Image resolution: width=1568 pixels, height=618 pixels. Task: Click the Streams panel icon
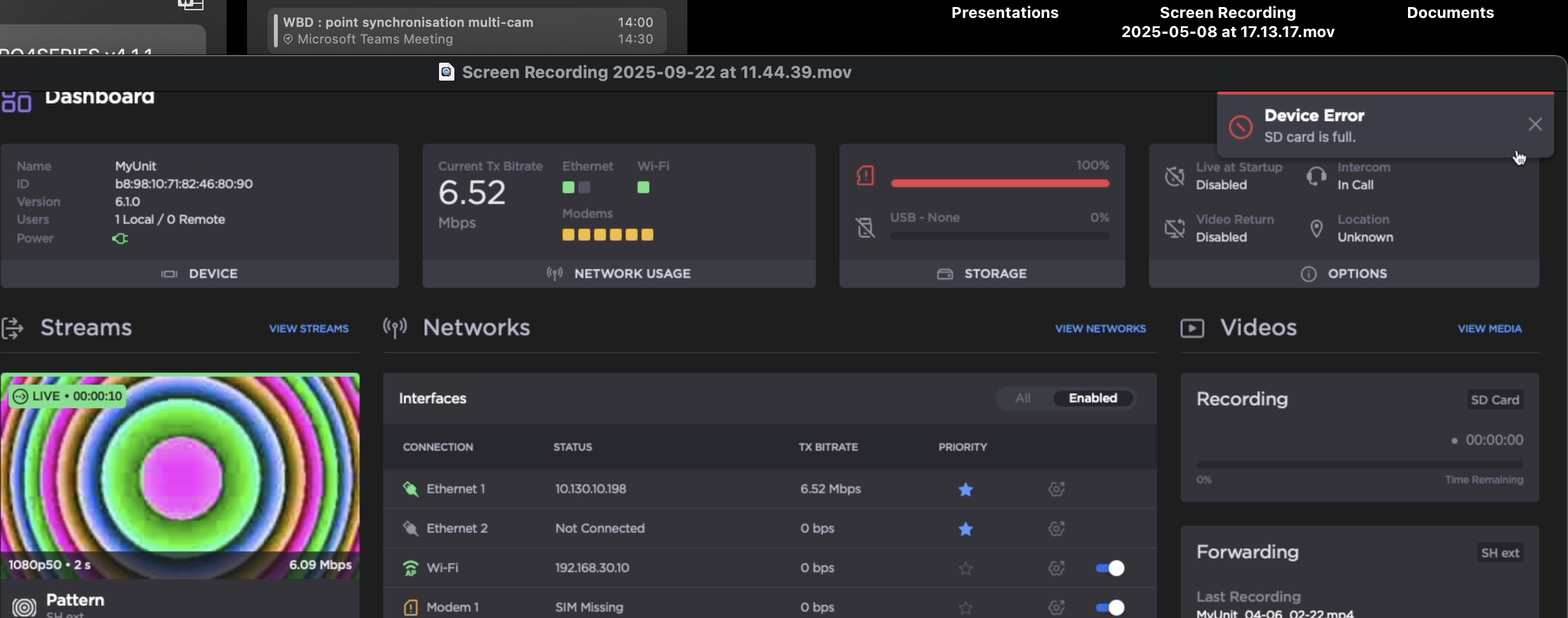13,328
